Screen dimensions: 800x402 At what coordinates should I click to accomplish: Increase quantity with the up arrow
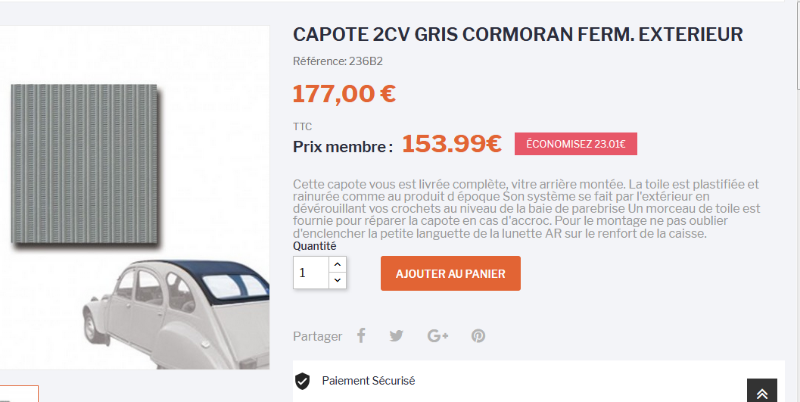(x=337, y=264)
